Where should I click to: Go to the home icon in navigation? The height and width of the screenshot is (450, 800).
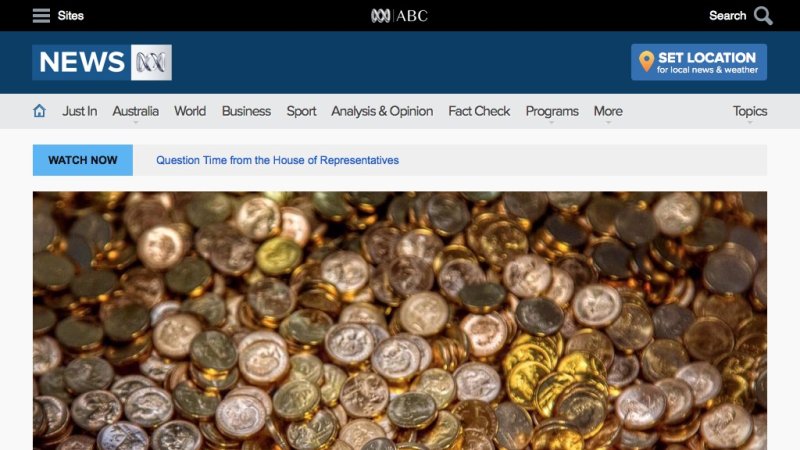(39, 111)
